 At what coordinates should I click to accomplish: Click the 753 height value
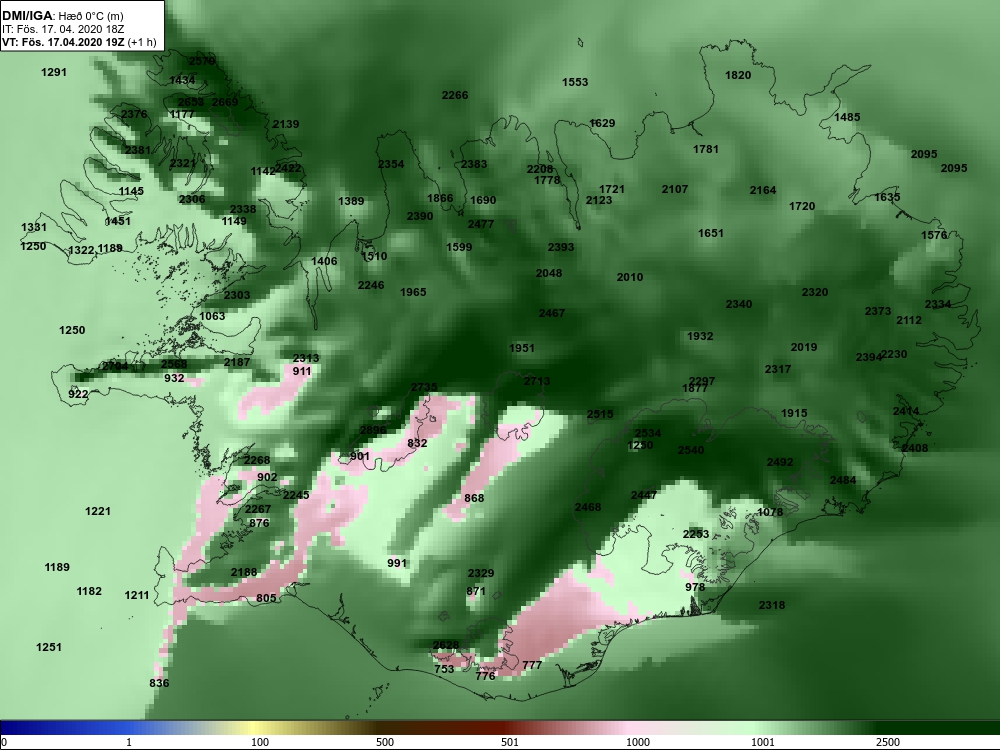click(x=444, y=669)
